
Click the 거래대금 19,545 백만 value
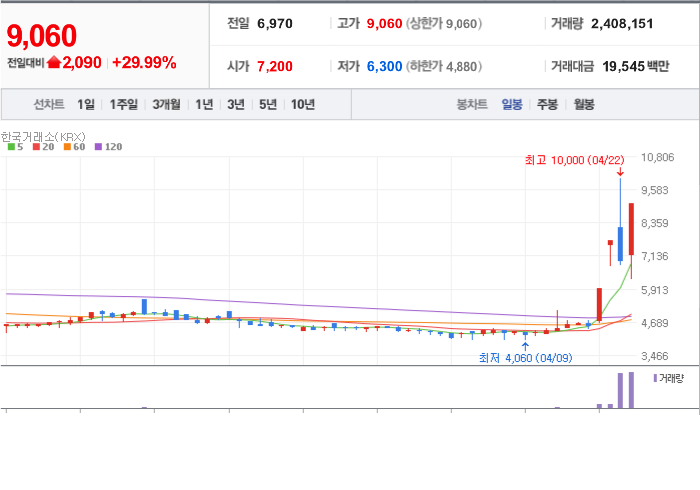point(636,66)
